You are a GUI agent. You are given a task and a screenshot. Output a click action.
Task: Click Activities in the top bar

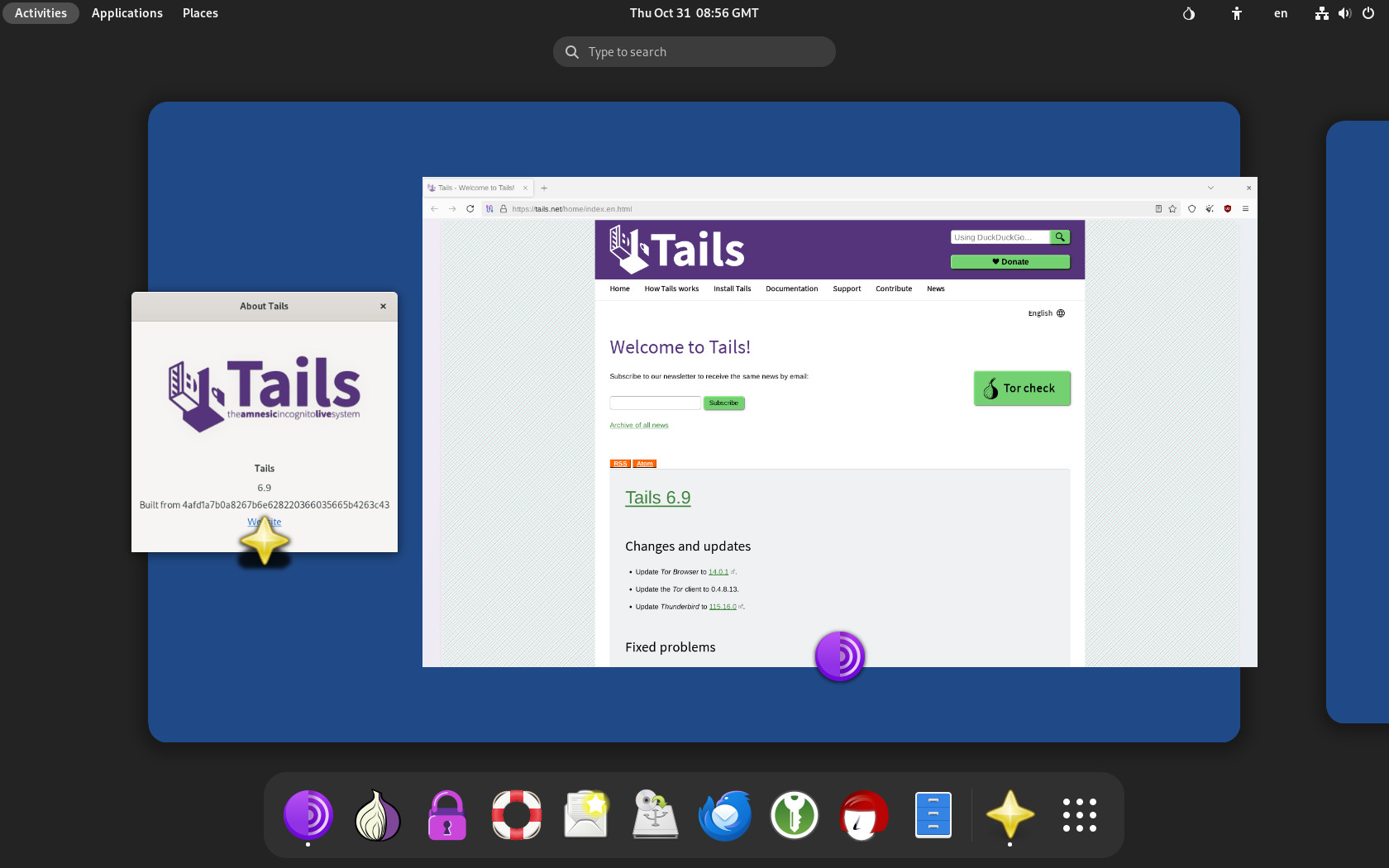click(41, 13)
